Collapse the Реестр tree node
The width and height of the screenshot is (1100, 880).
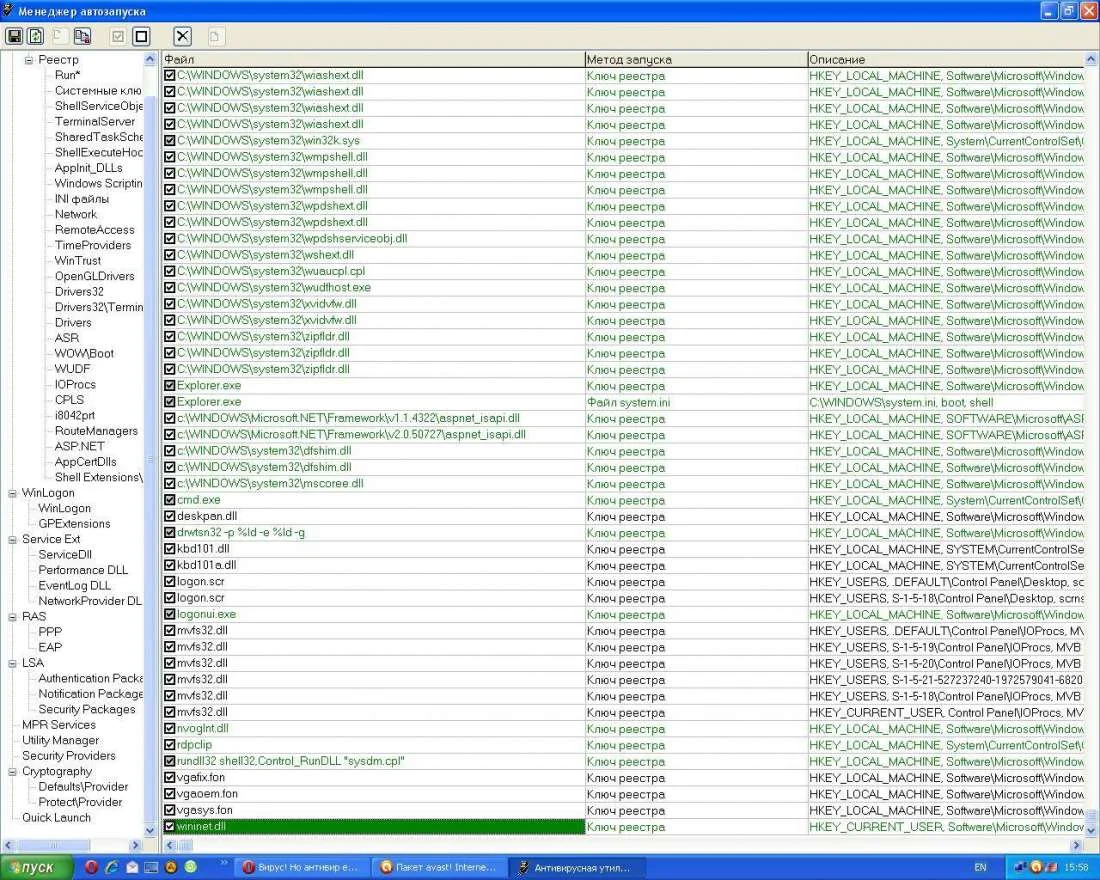click(29, 60)
